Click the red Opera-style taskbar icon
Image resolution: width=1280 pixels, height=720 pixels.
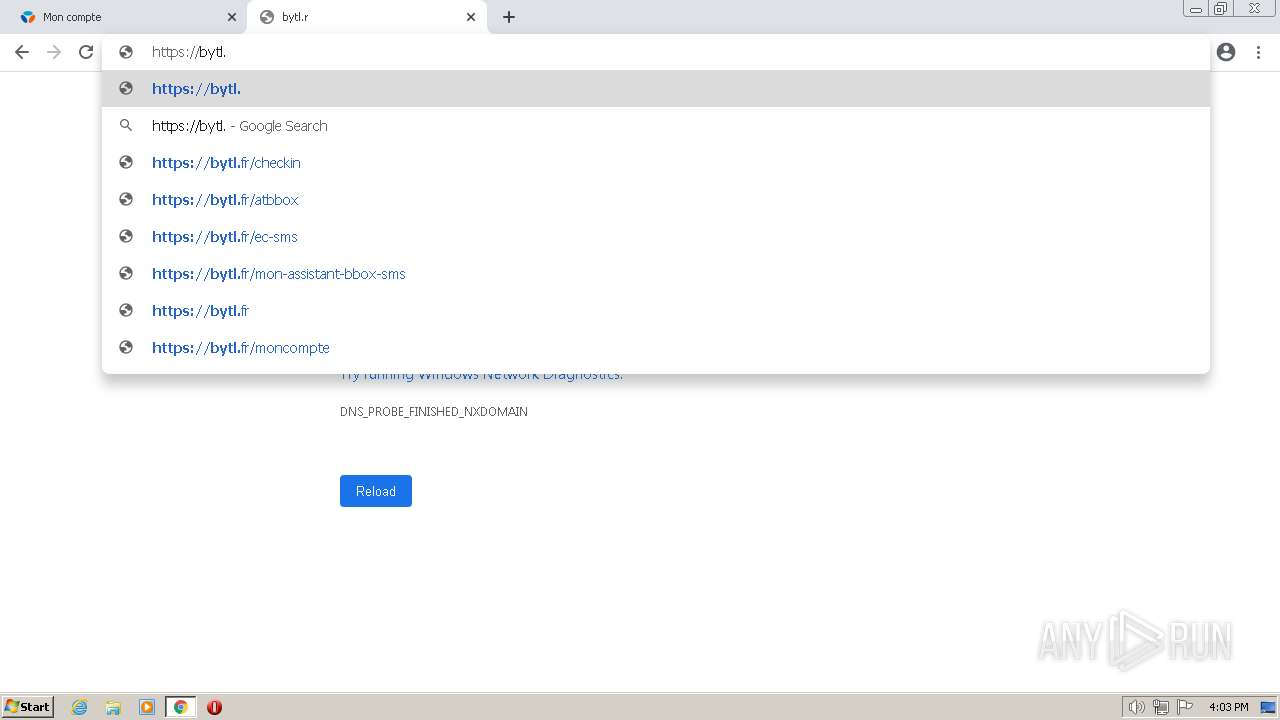[214, 707]
